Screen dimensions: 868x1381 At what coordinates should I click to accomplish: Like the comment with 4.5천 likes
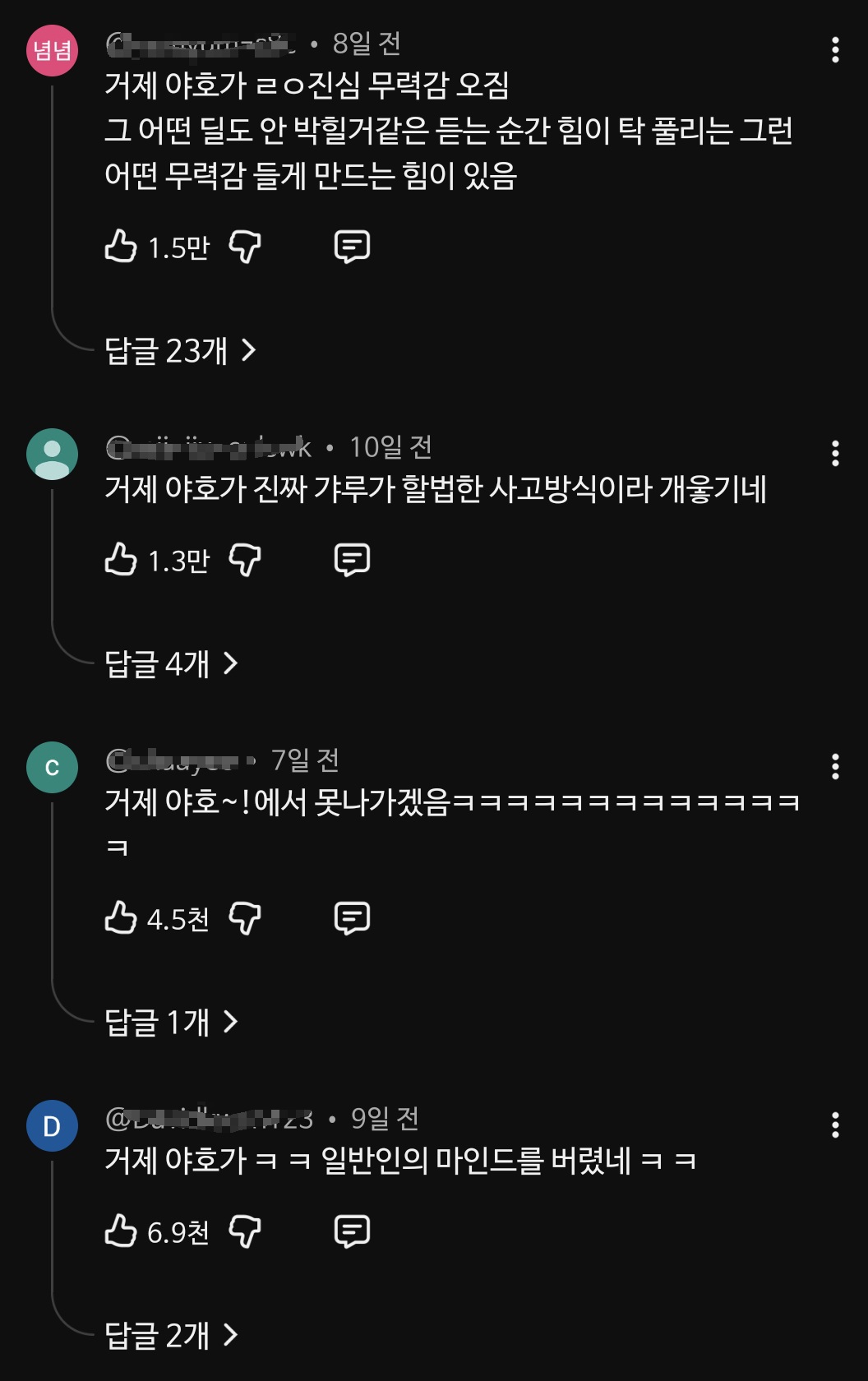tap(121, 918)
